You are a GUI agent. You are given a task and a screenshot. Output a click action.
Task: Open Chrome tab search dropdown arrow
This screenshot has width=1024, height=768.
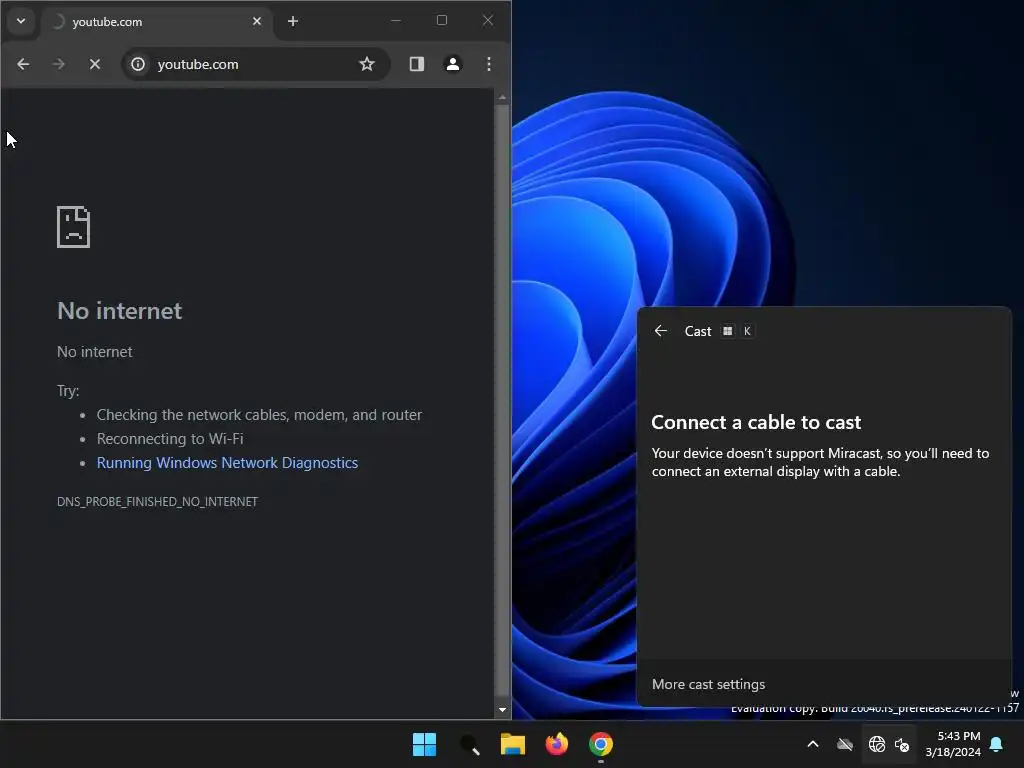tap(21, 21)
